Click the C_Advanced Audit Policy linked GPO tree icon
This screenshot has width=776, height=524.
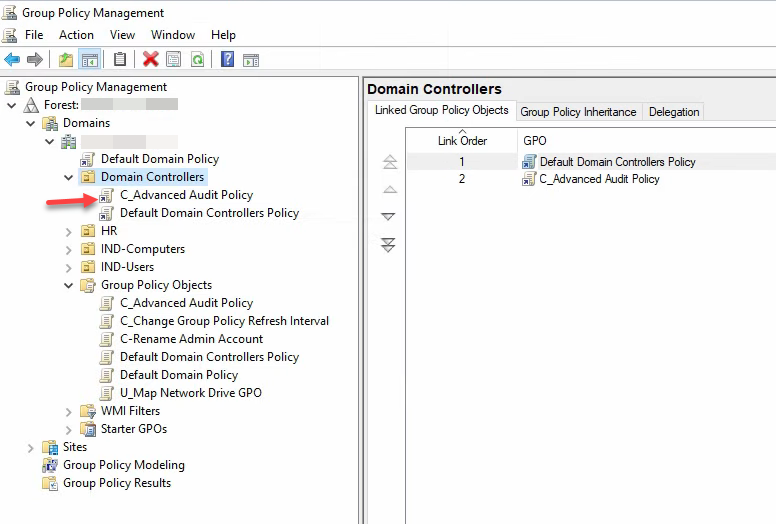coord(107,195)
